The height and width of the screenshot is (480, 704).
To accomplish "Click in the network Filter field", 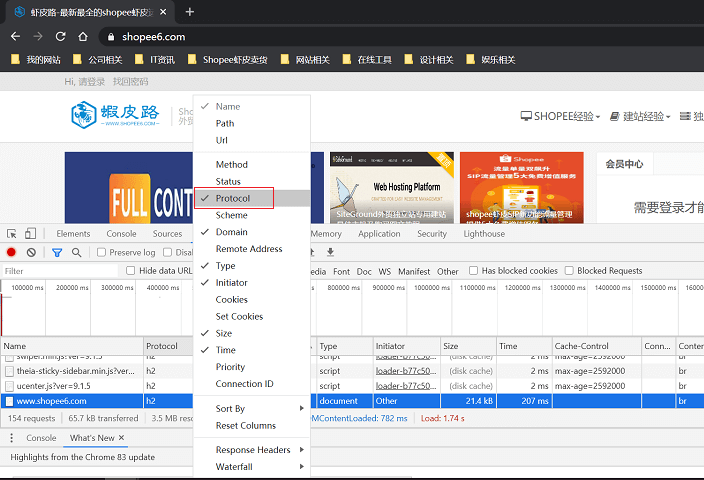I will pos(60,271).
